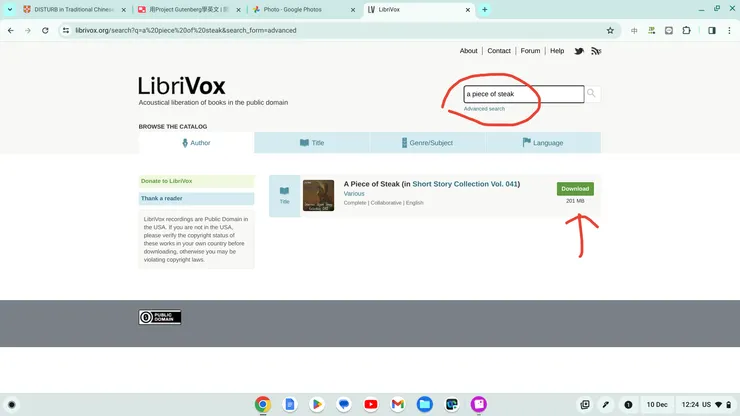
Task: Click the stylus tools pen icon
Action: tap(605, 405)
